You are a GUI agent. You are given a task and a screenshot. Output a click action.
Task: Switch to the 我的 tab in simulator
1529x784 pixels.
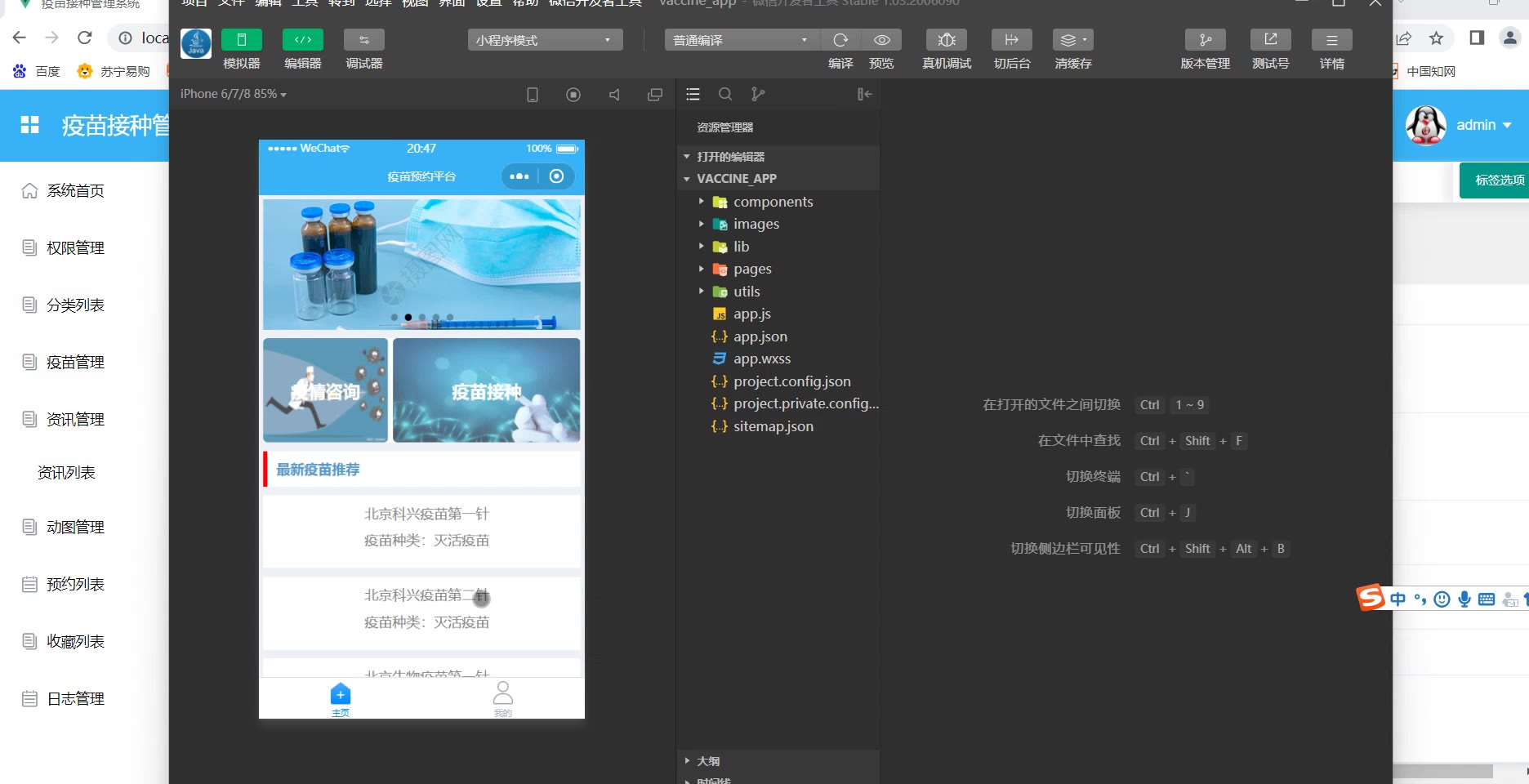(503, 698)
